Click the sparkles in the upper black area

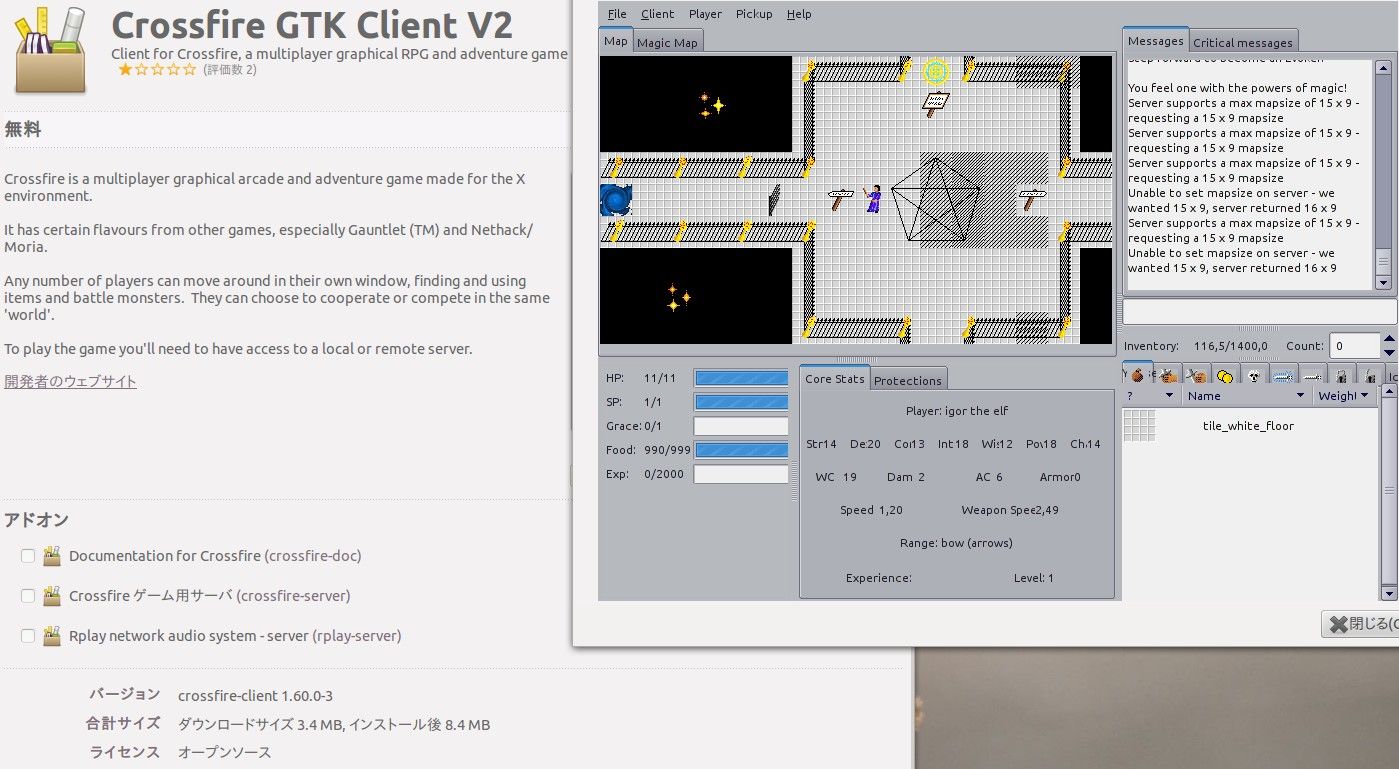(711, 104)
